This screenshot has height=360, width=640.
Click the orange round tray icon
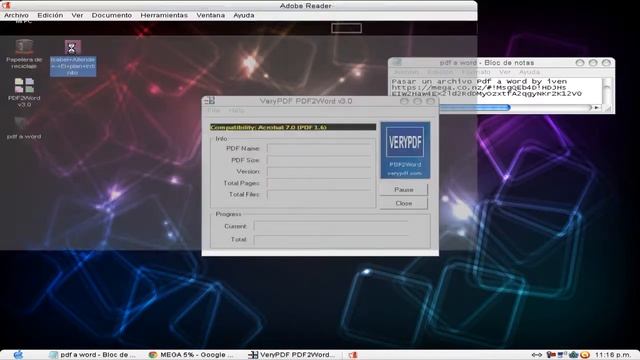pos(585,355)
